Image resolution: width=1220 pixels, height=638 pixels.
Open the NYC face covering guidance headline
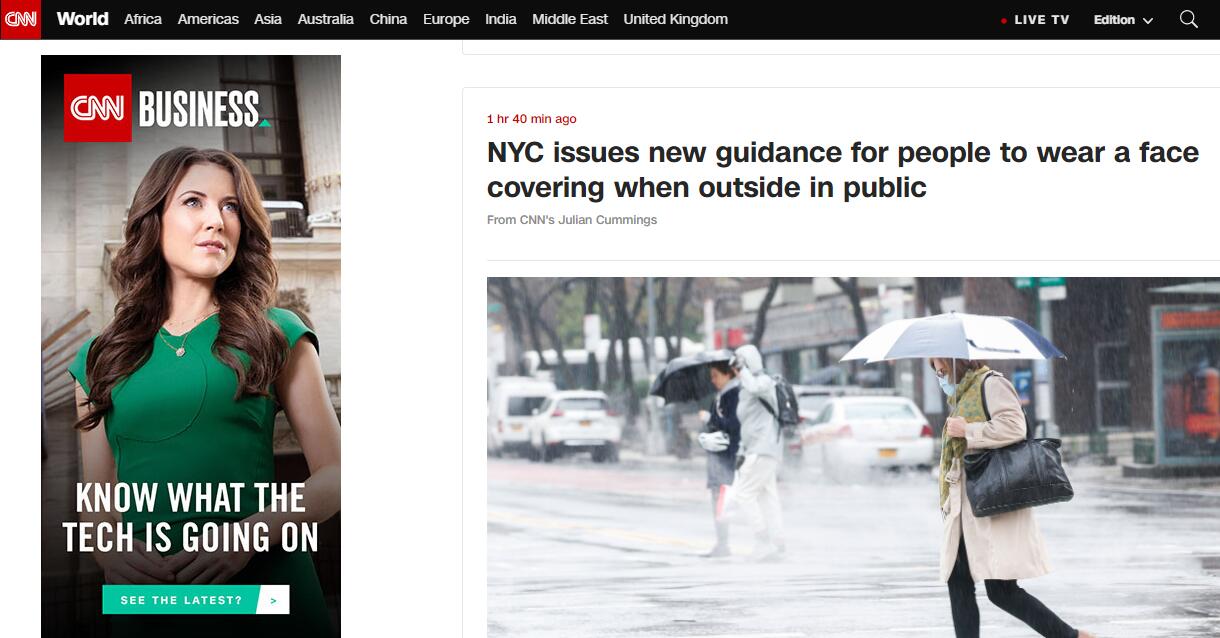pos(842,170)
